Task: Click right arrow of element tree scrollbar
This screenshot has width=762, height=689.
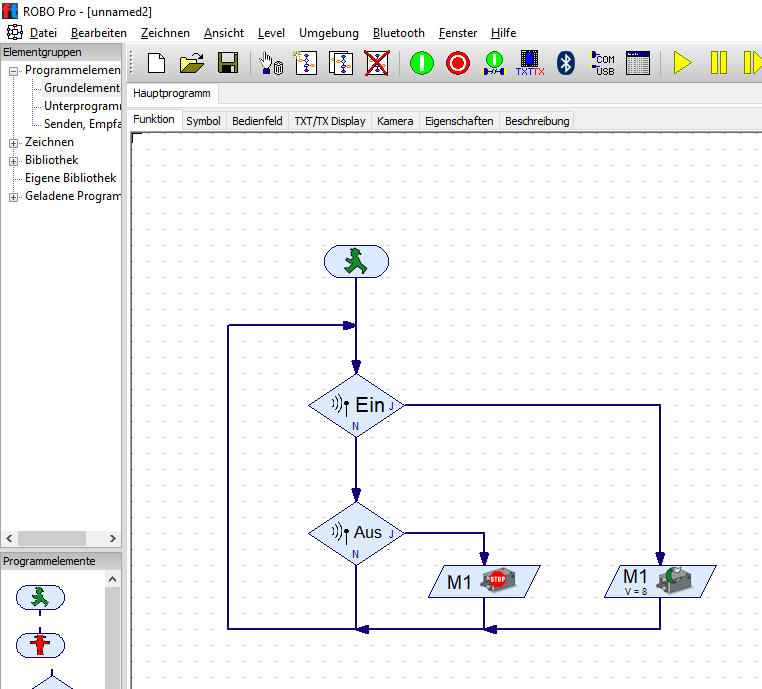Action: tap(113, 538)
